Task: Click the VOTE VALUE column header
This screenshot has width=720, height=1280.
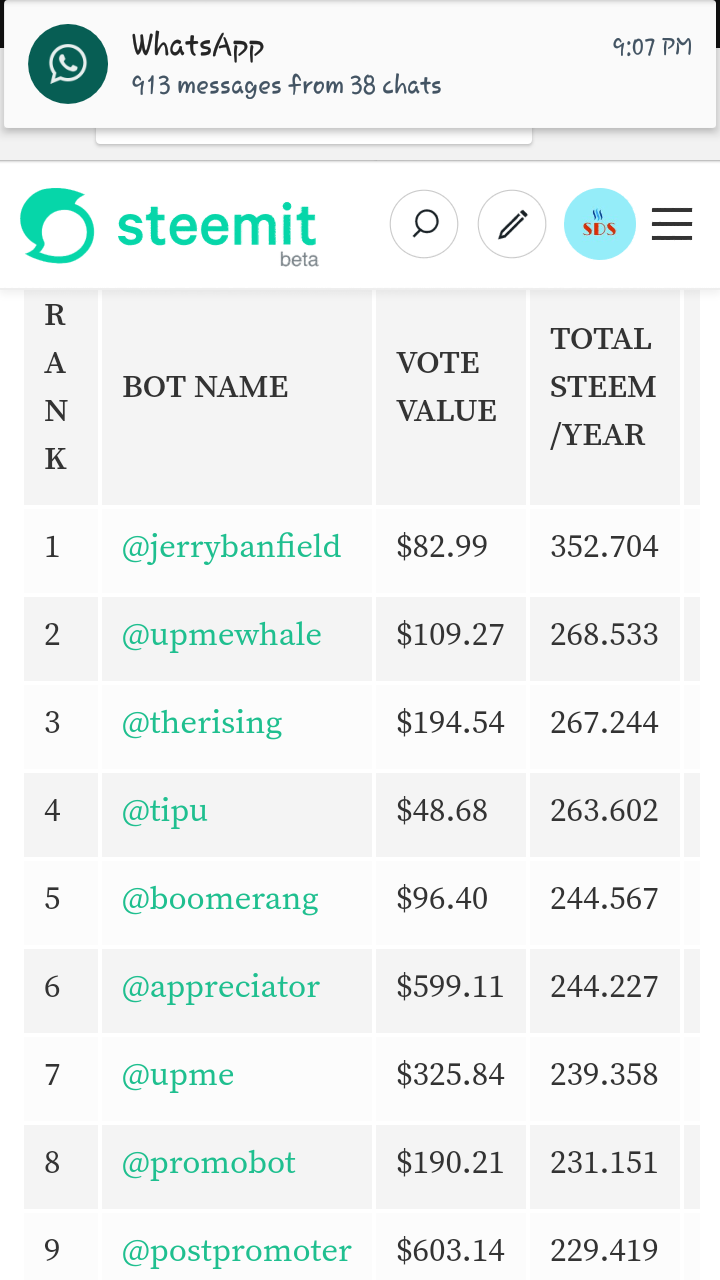Action: click(x=446, y=387)
